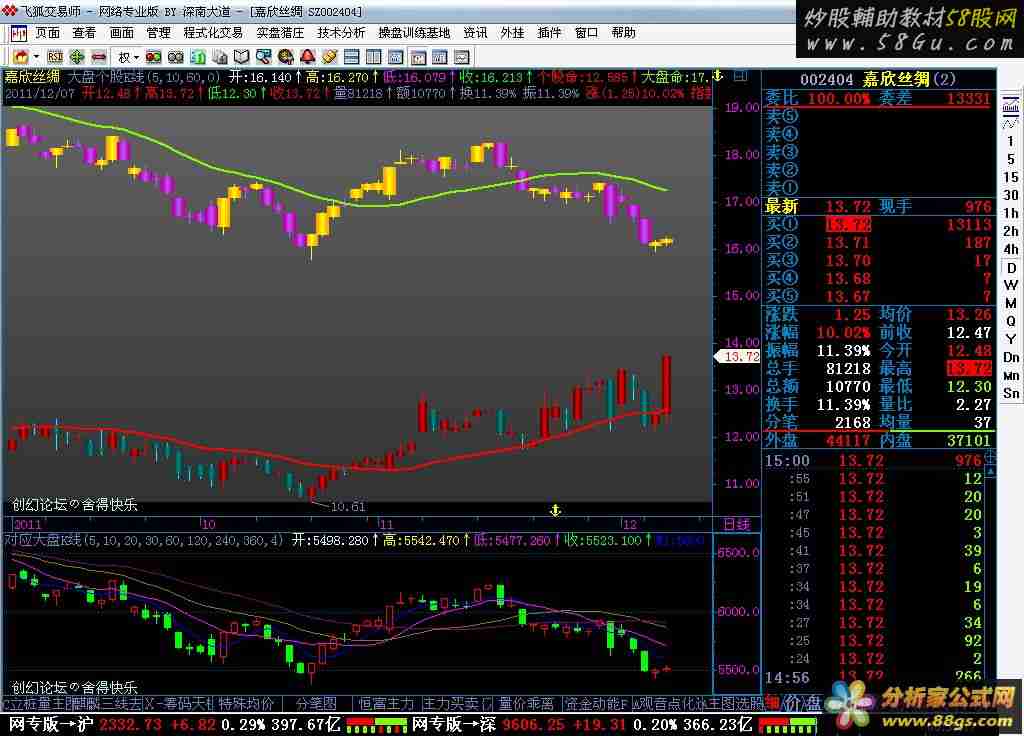Click the RSI indicator toolbar icon

pos(56,57)
